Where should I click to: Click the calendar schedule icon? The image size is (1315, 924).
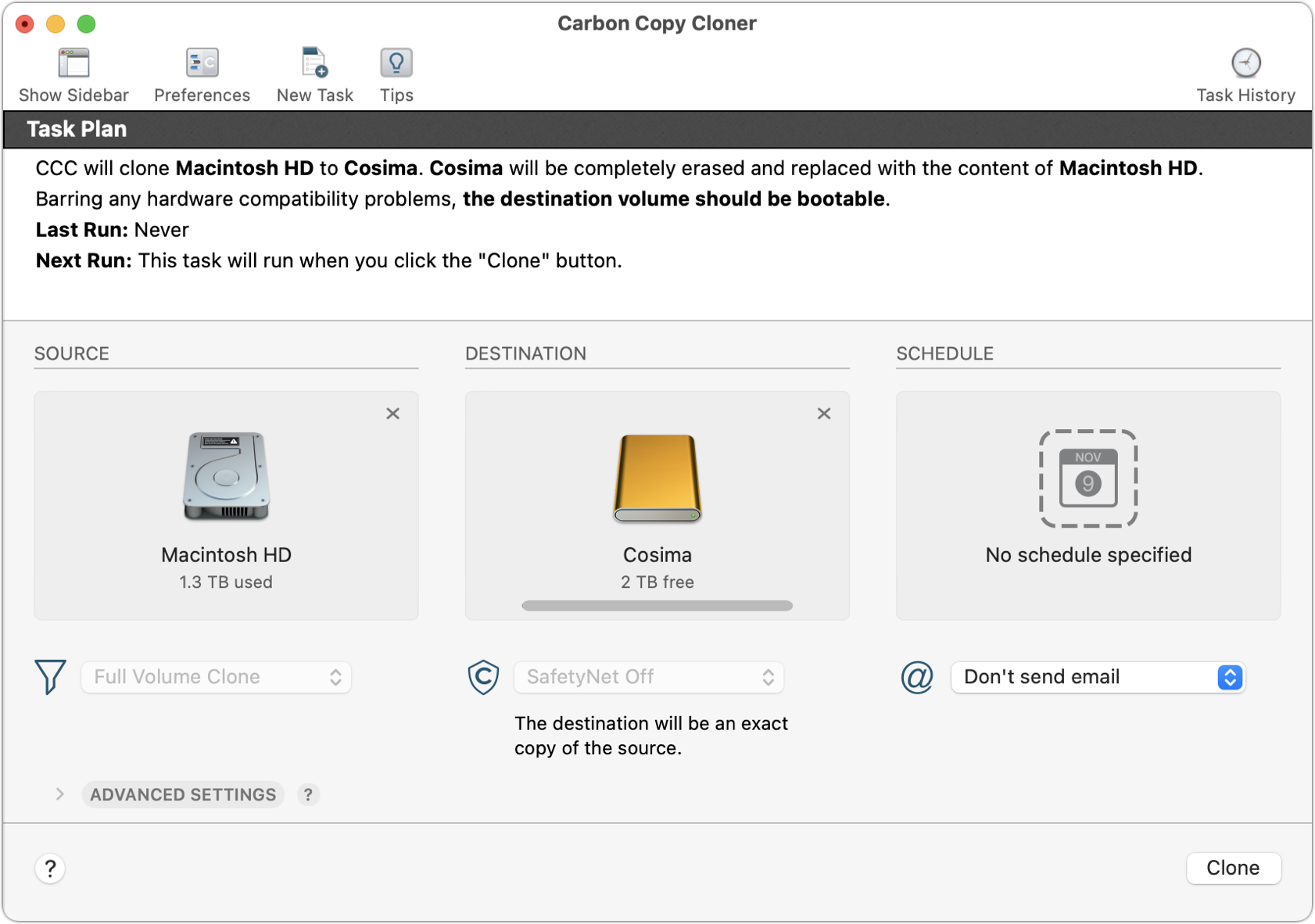1087,478
